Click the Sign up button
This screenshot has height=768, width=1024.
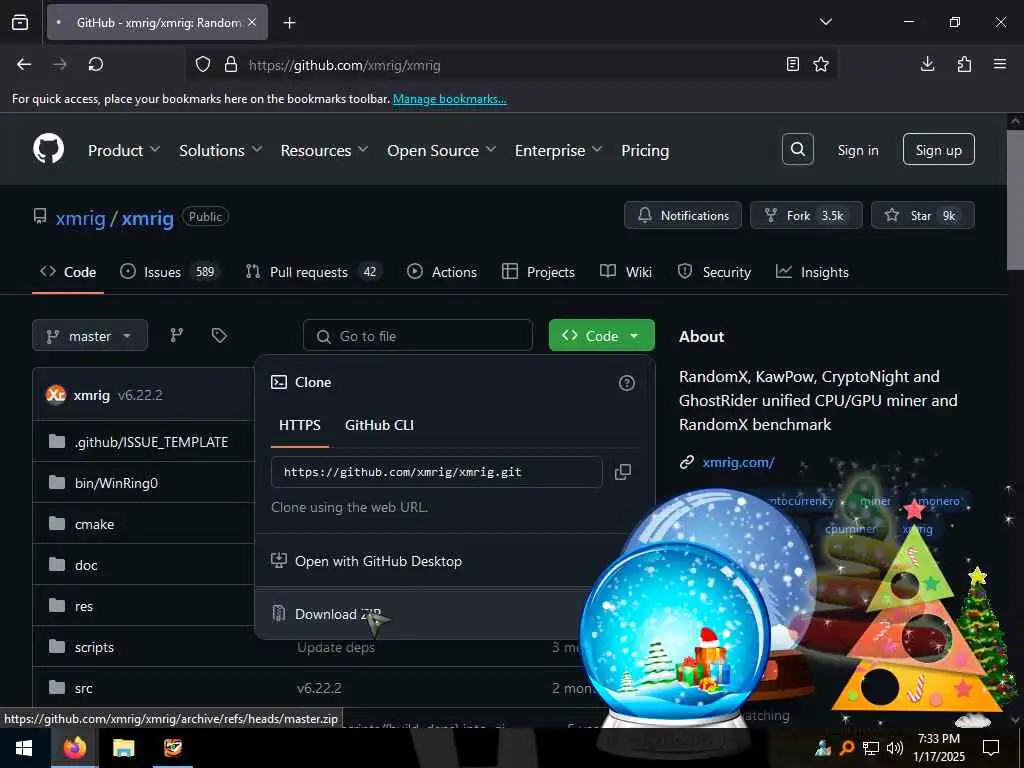pyautogui.click(x=938, y=150)
